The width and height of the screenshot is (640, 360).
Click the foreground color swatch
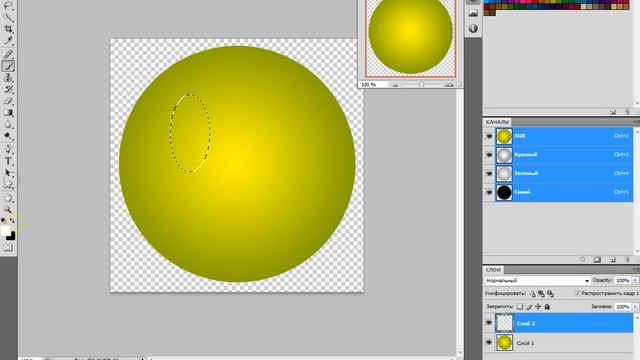coord(5,231)
